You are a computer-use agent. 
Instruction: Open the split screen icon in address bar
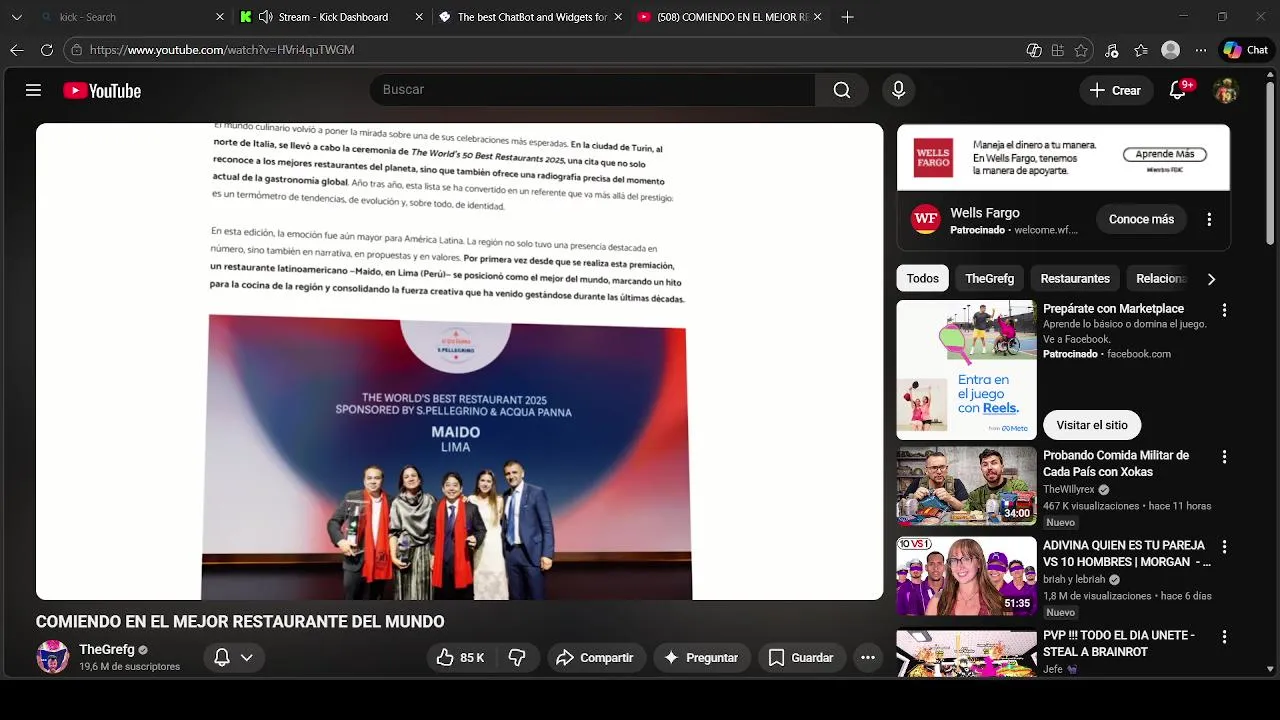tap(1057, 50)
